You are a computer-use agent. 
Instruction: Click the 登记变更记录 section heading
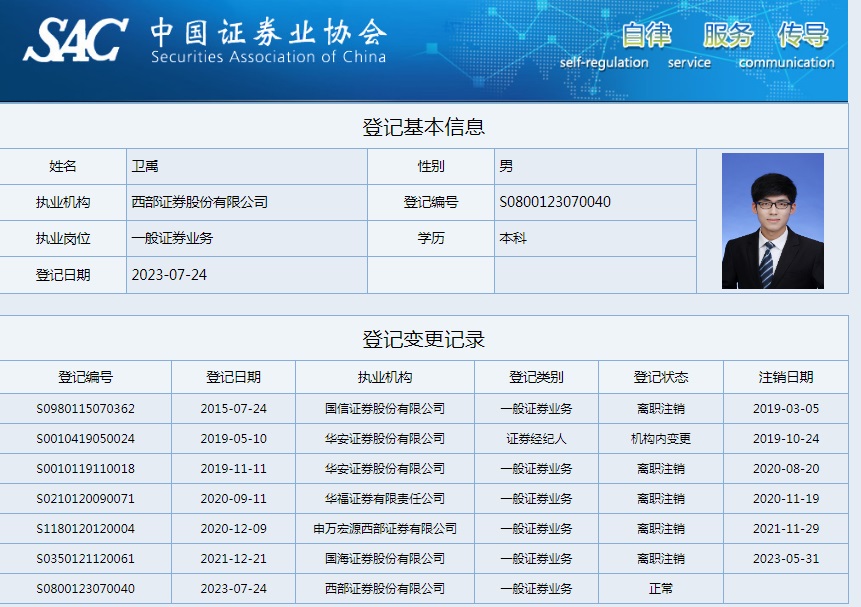tap(423, 339)
